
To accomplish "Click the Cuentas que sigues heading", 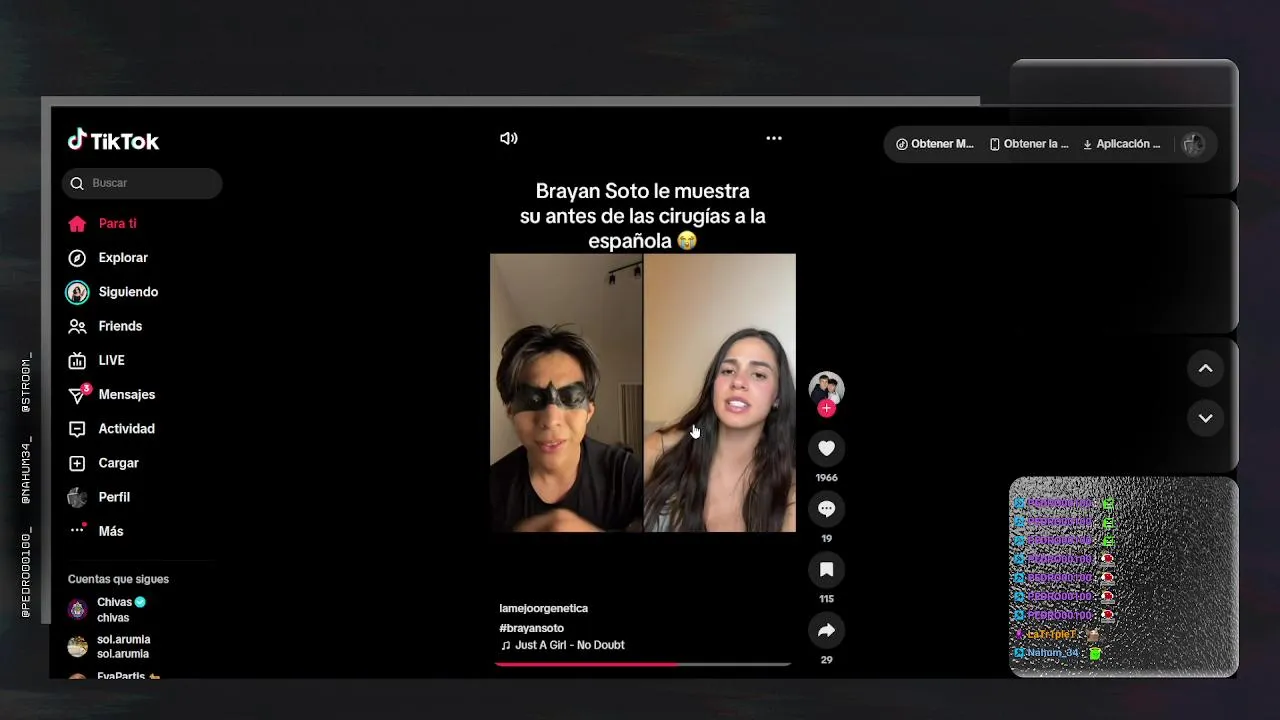I will pos(118,579).
